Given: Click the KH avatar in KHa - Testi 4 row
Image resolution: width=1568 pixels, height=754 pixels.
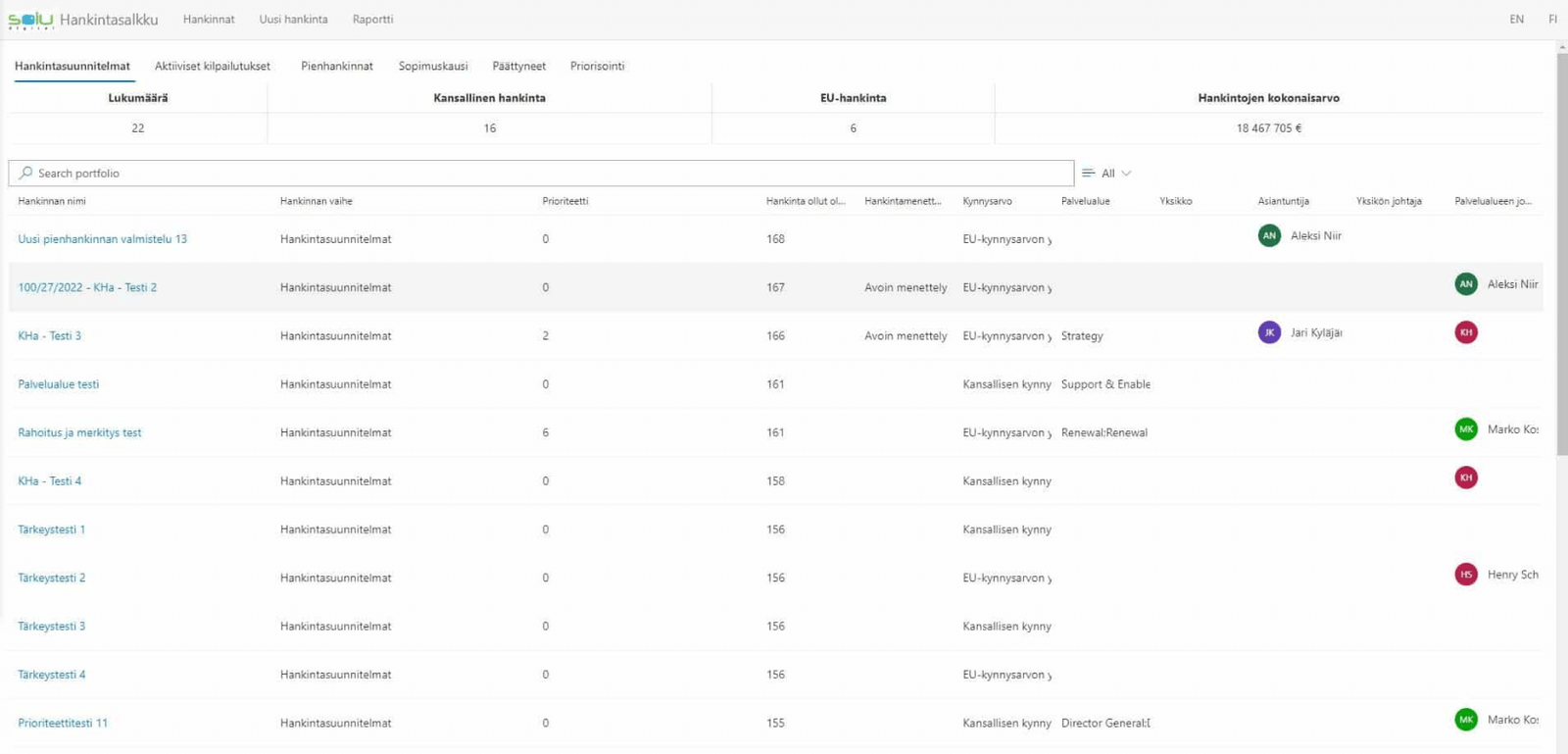Looking at the screenshot, I should coord(1466,478).
